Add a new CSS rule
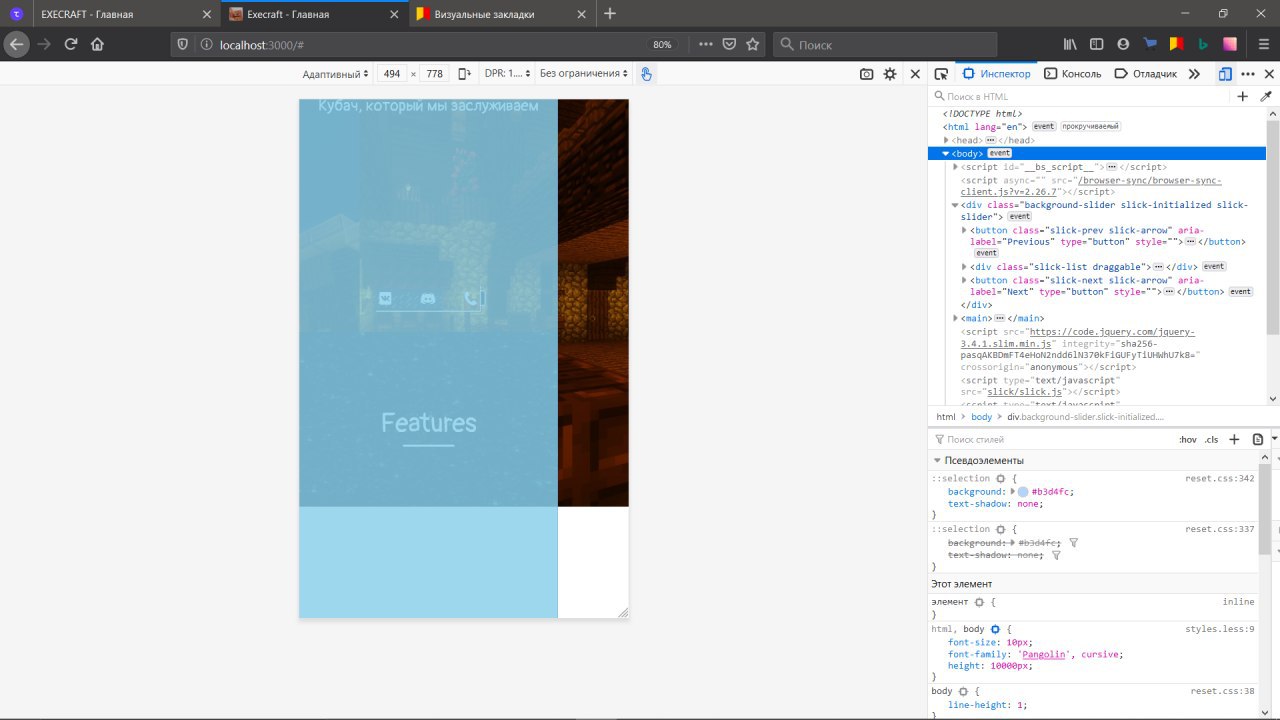Image resolution: width=1280 pixels, height=720 pixels. coord(1234,440)
